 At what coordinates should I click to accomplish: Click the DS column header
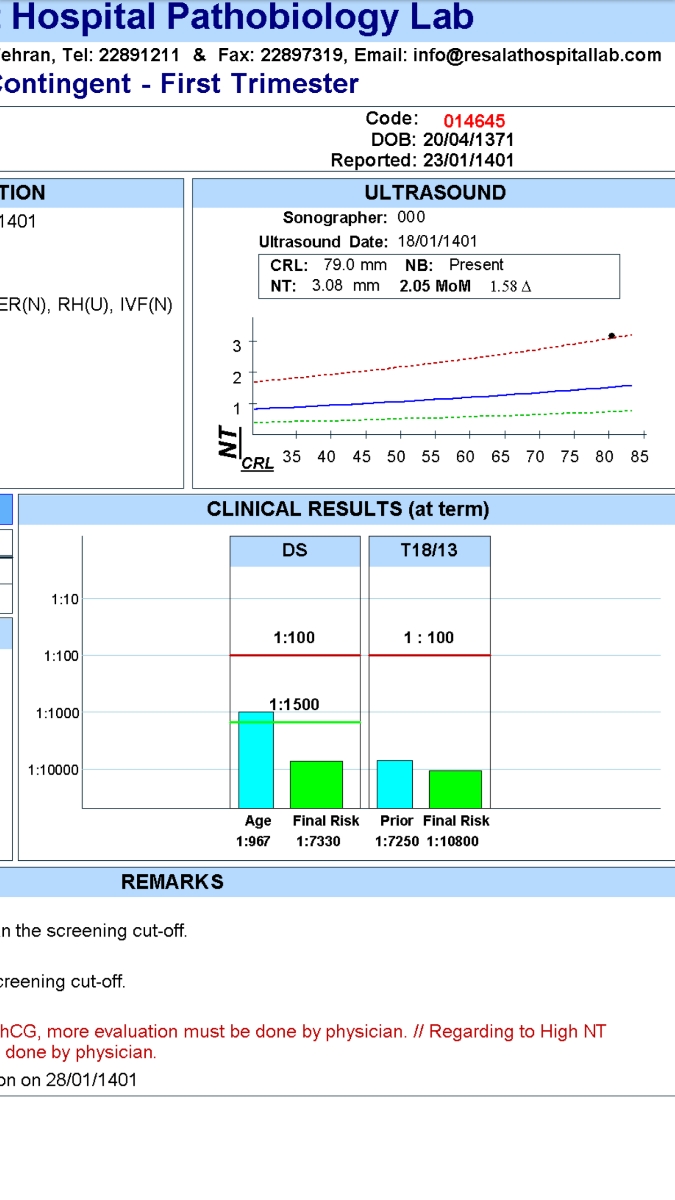tap(295, 551)
